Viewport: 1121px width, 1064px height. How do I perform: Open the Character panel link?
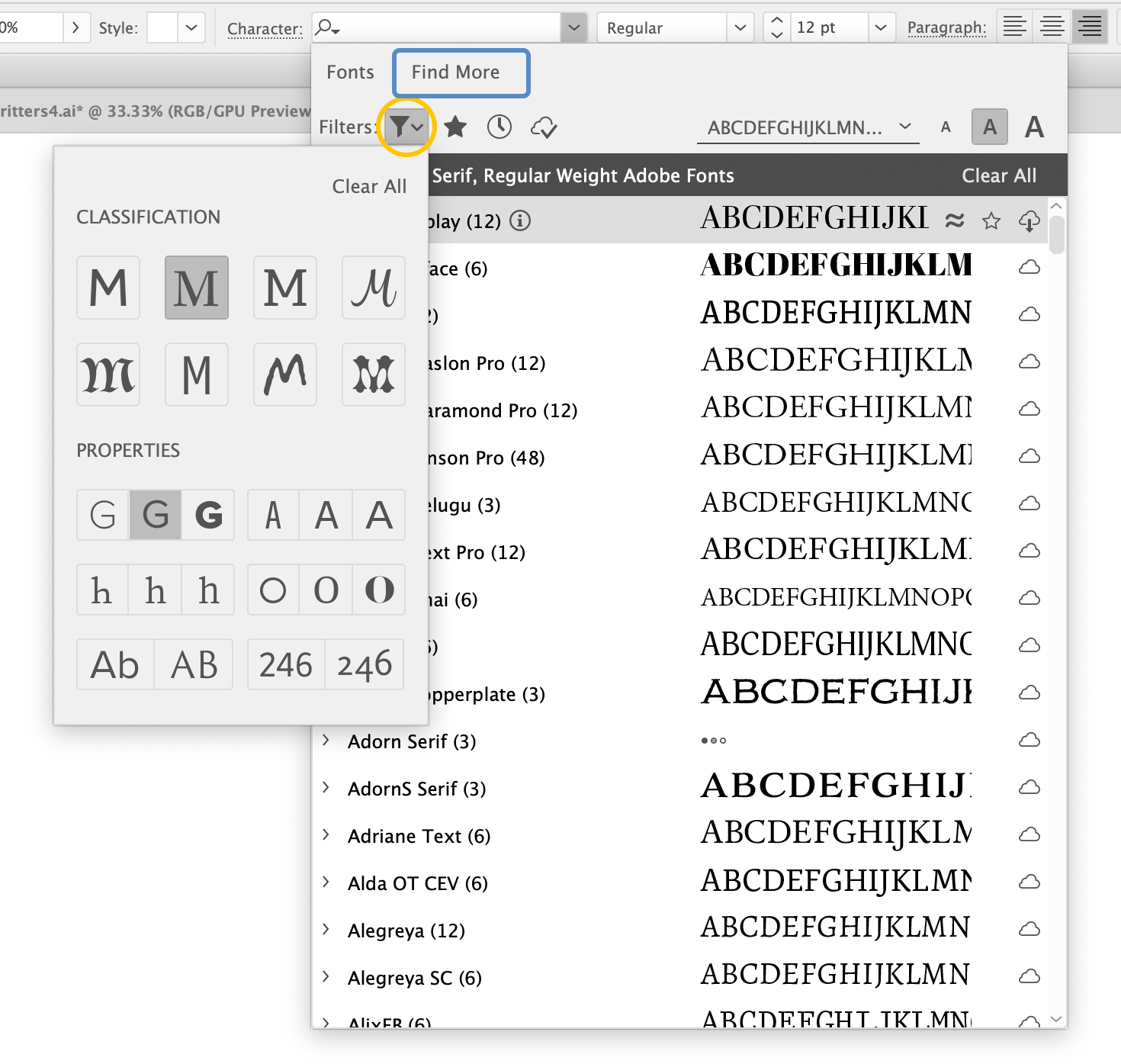click(265, 29)
